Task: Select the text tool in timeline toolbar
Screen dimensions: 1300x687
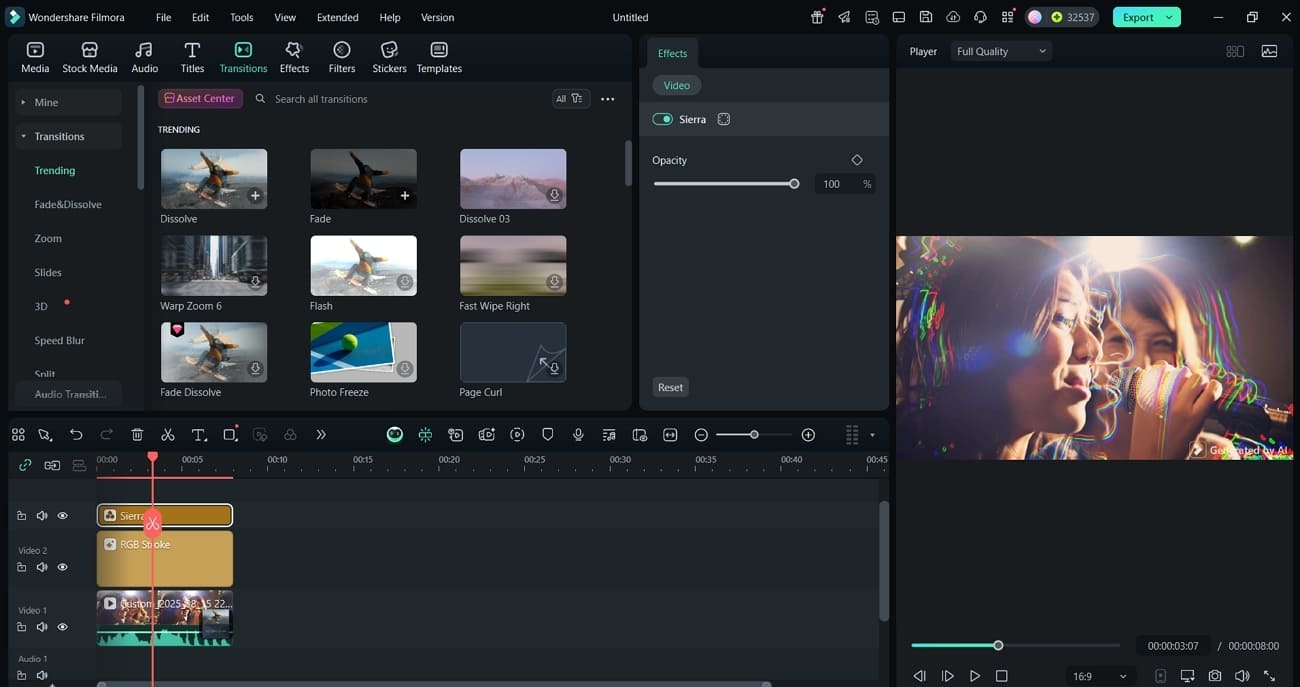Action: (x=198, y=435)
